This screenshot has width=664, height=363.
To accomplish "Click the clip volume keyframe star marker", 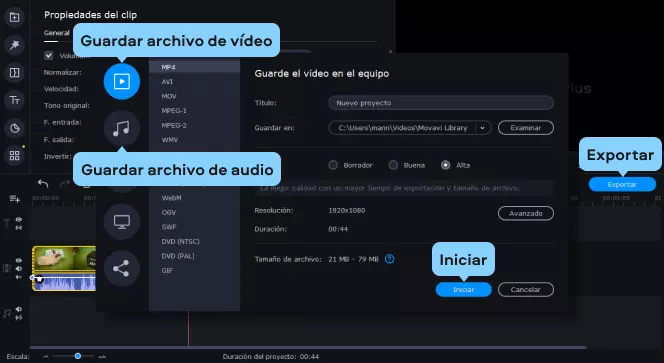I will tap(39, 279).
